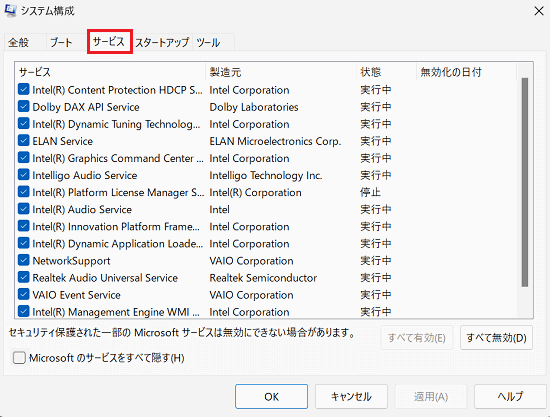Sort by the 状態 column header
550x417 pixels.
tap(386, 72)
